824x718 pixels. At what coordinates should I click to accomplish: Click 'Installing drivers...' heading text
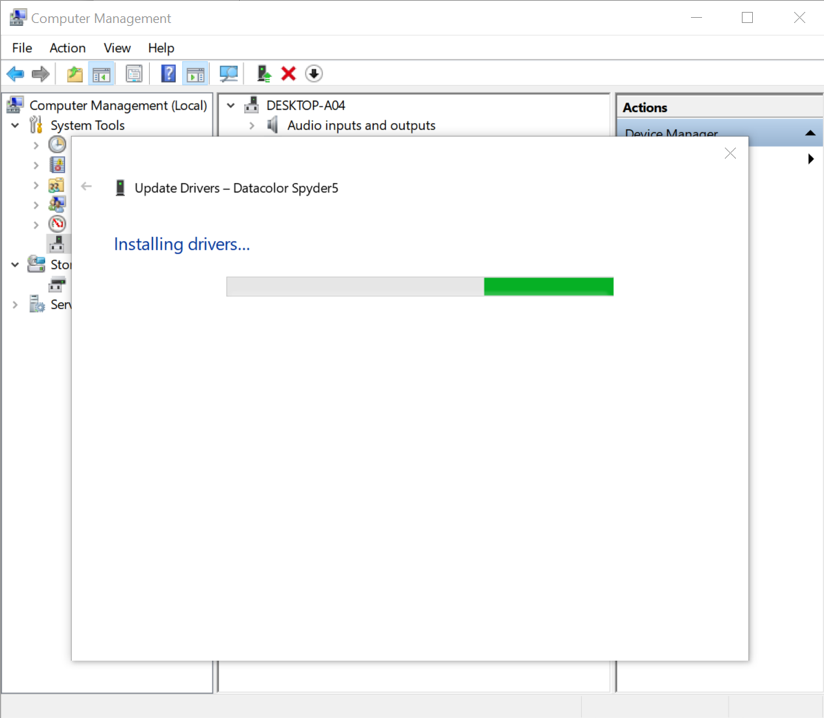click(182, 244)
